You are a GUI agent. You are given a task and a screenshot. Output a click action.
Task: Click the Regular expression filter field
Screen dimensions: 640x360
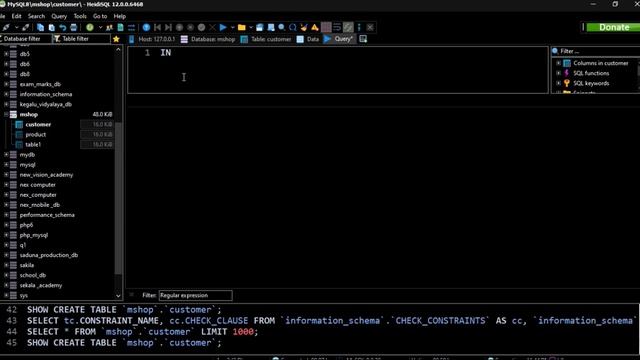[195, 295]
